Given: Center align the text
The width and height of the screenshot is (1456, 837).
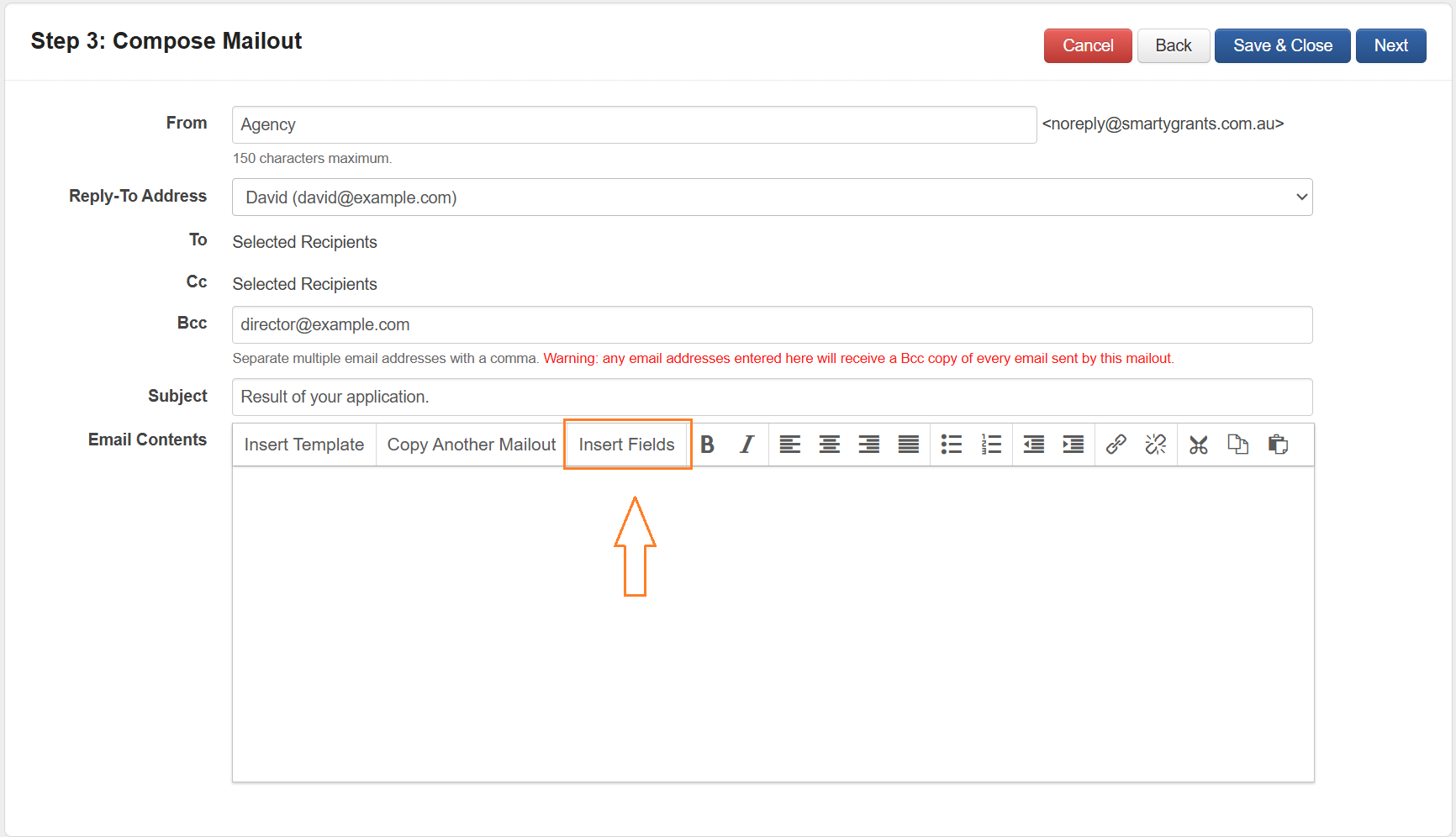Looking at the screenshot, I should coord(829,445).
